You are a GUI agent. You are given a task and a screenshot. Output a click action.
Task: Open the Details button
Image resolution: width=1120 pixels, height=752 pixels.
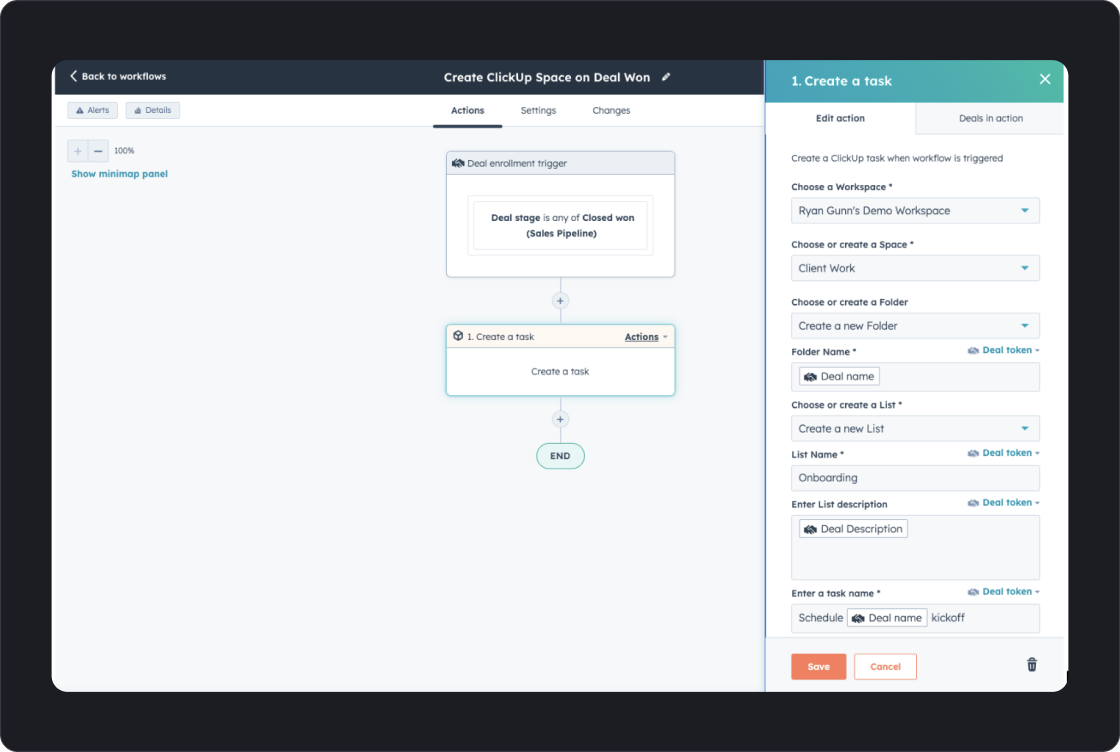coord(153,110)
